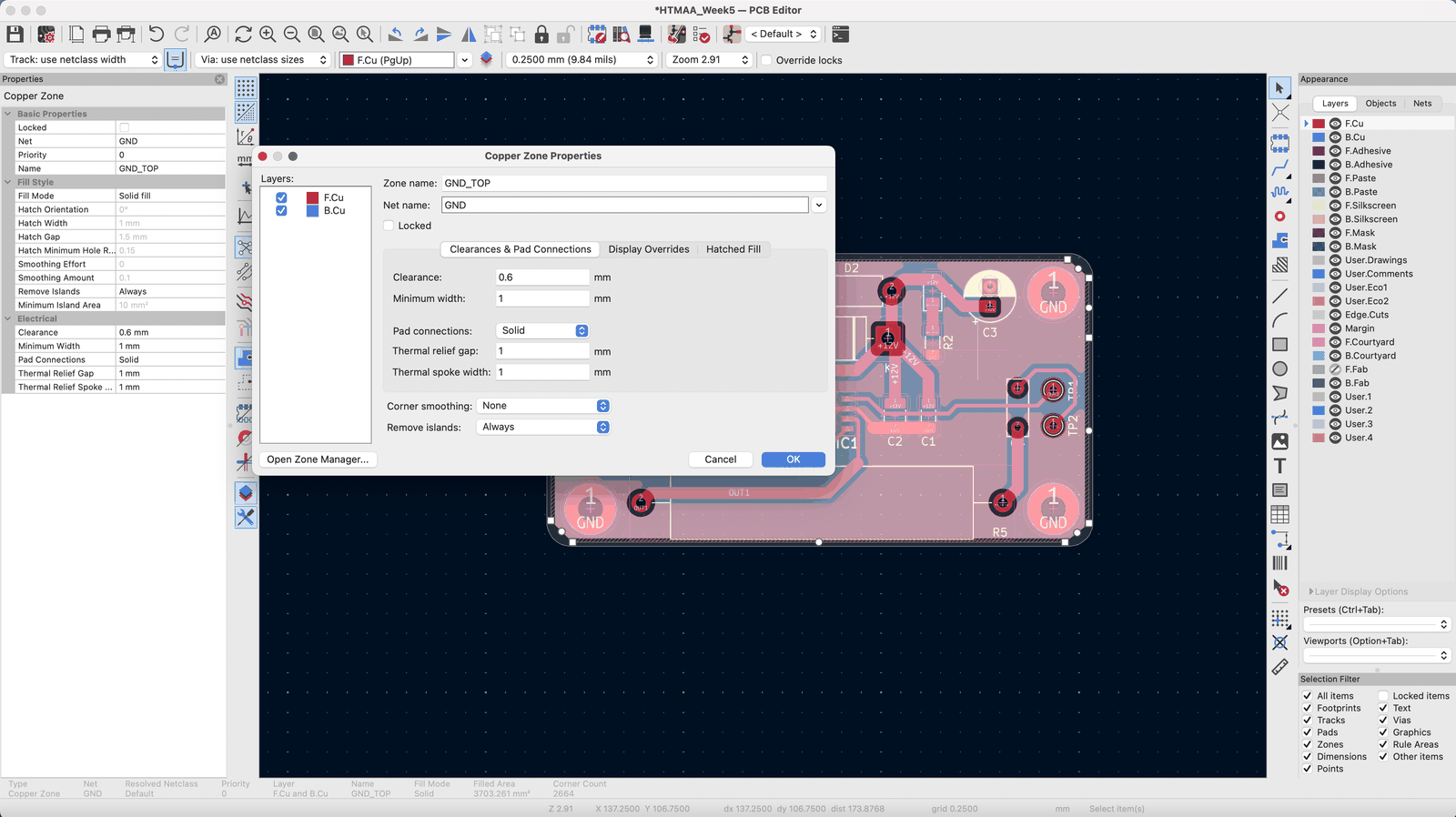Image resolution: width=1456 pixels, height=817 pixels.
Task: Click the Rotate counterclockwise icon
Action: click(x=395, y=35)
